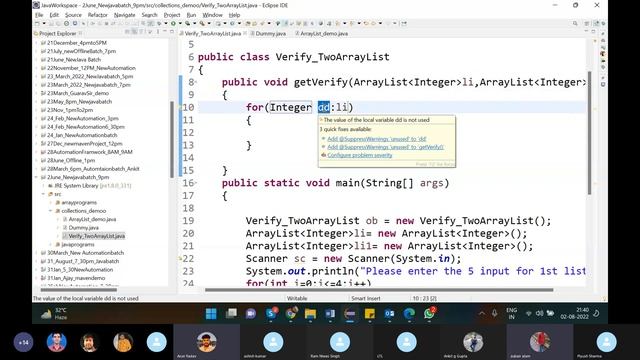This screenshot has width=640, height=360.
Task: Click the Project Explorer vertical scrollbar
Action: (172, 139)
